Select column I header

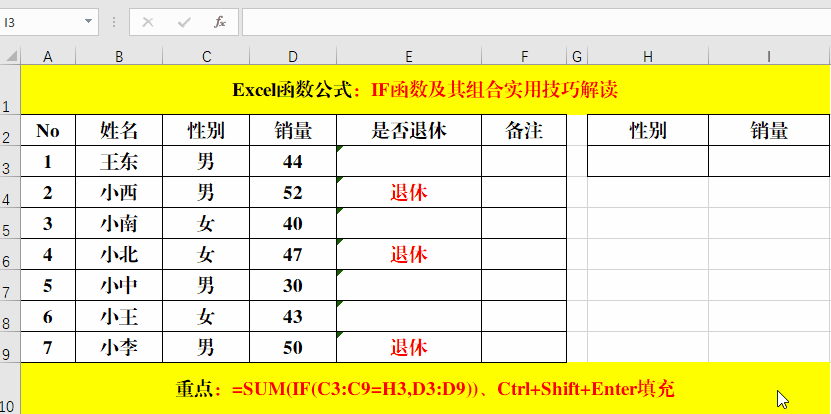(769, 56)
